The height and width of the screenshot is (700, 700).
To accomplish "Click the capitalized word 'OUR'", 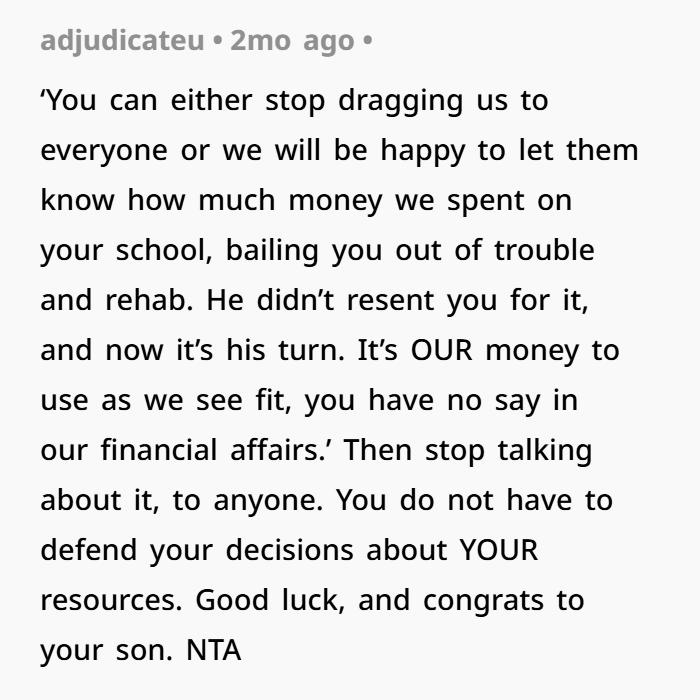I will 442,350.
